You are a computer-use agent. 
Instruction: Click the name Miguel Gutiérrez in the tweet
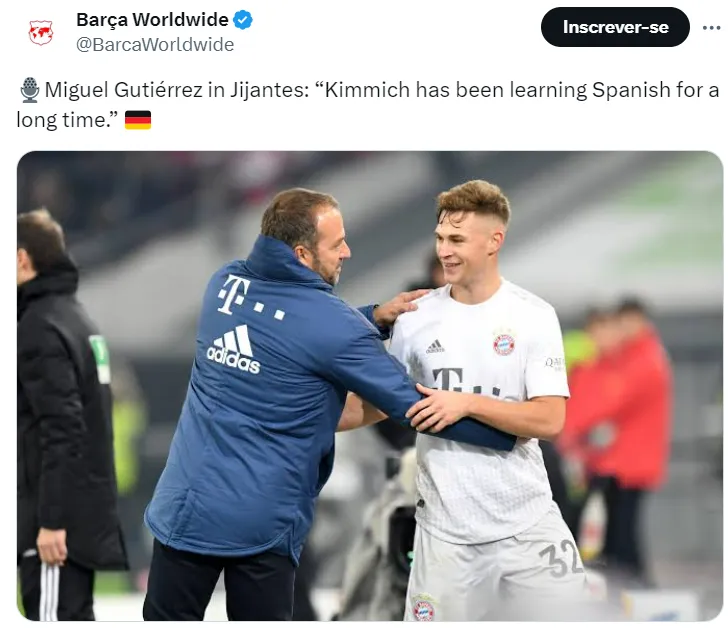124,90
